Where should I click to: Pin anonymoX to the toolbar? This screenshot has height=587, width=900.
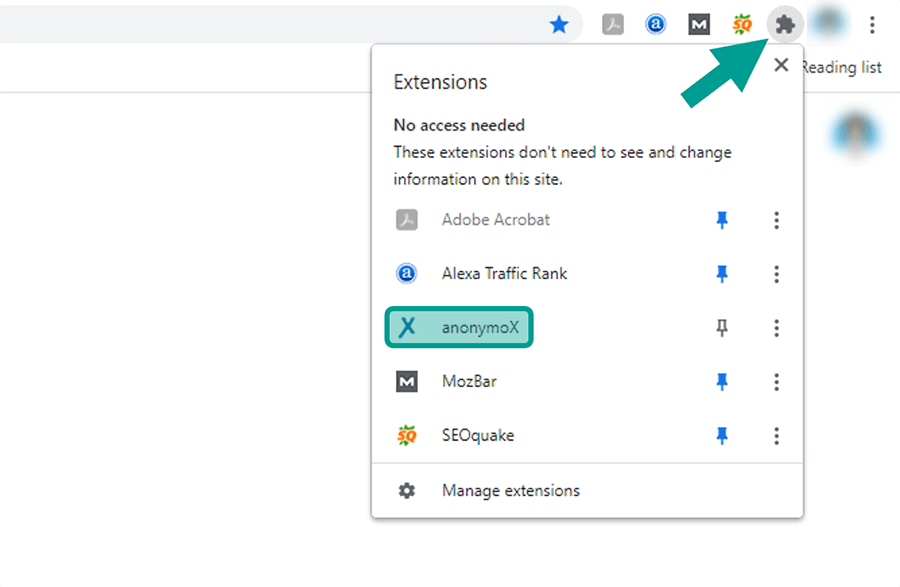722,328
